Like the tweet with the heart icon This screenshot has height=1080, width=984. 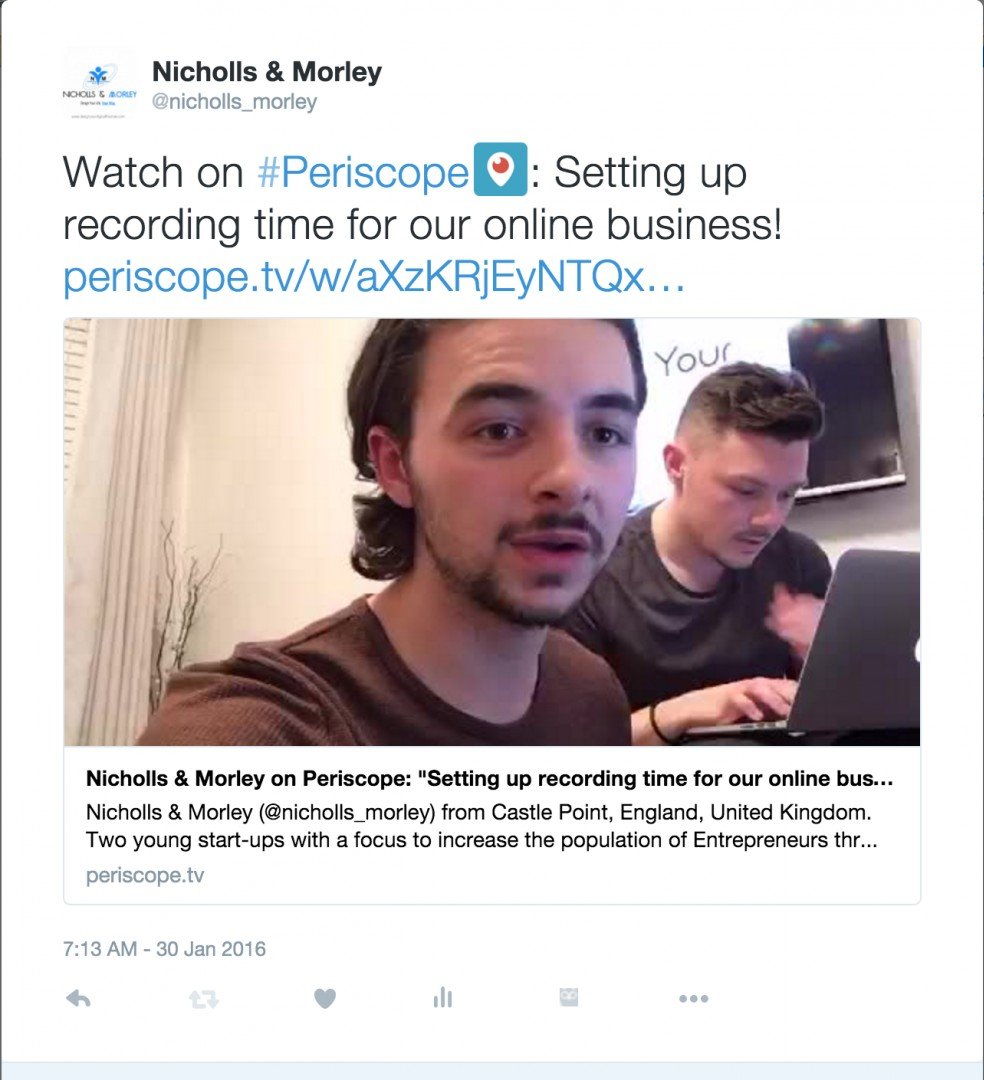pos(325,998)
